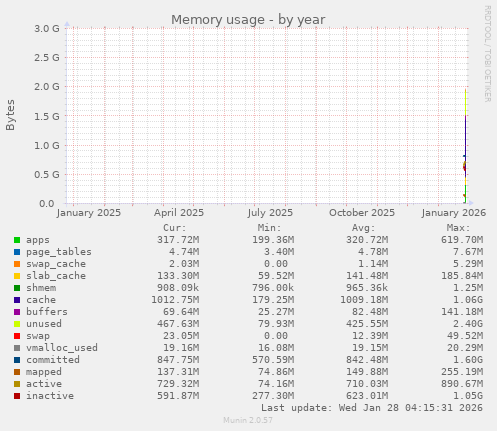Click the January 2026 x-axis label
This screenshot has height=431, width=497.
454,213
